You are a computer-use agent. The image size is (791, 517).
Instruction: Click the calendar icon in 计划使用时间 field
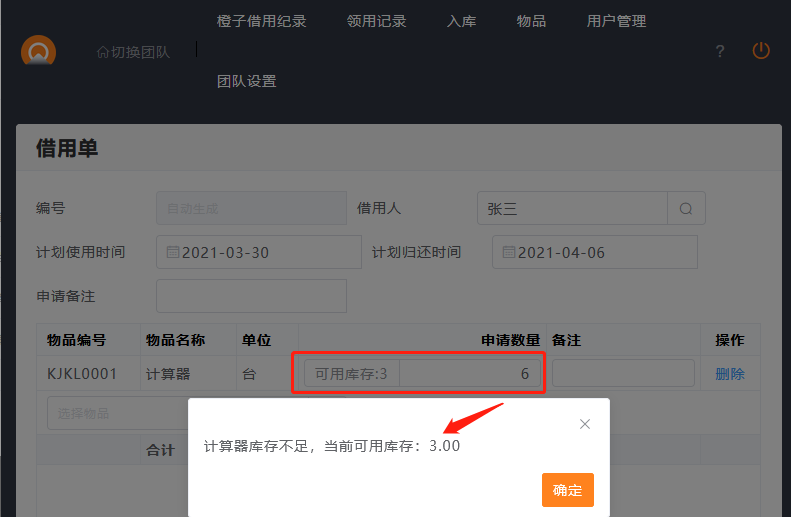click(x=173, y=253)
